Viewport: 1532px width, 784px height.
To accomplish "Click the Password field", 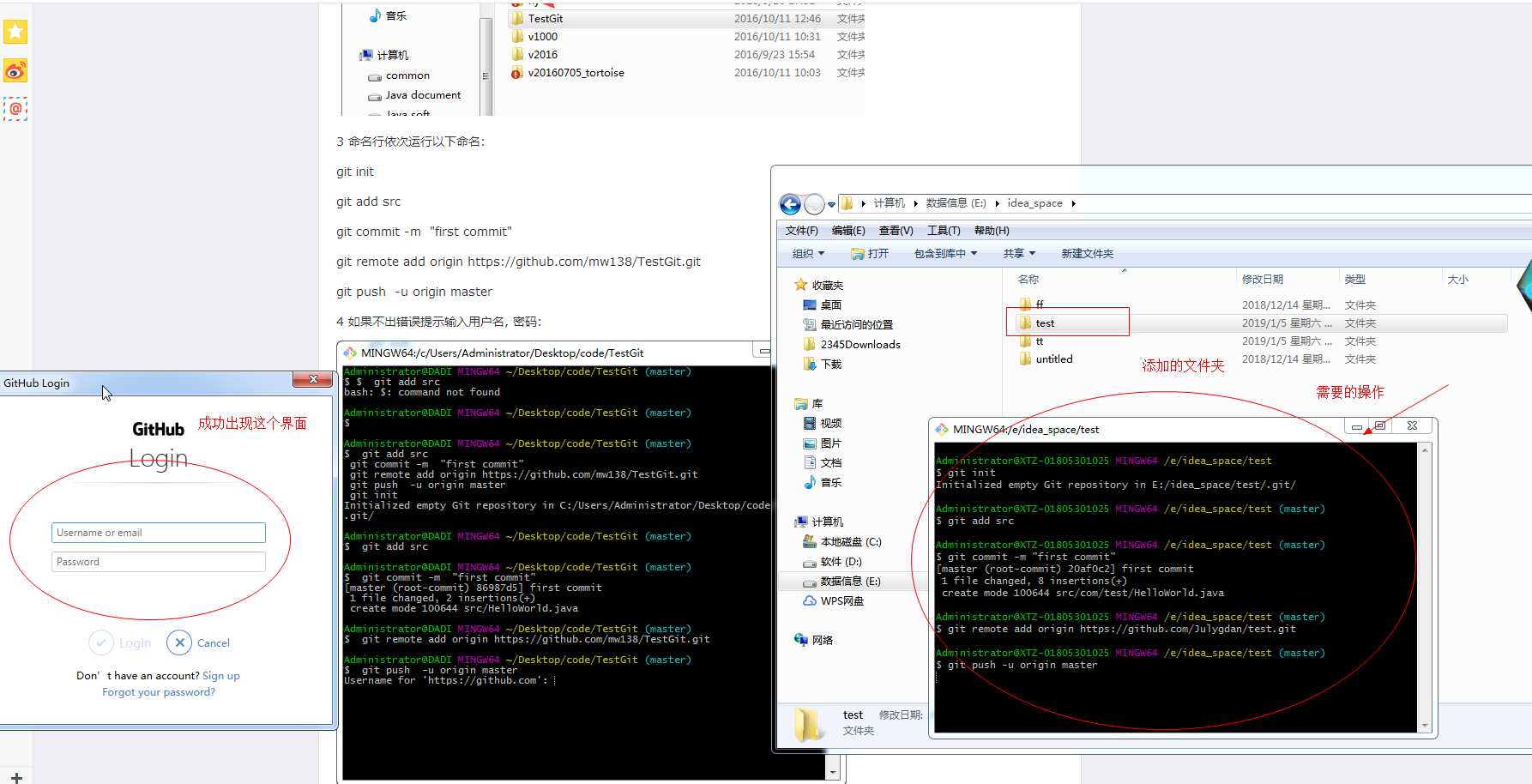I will [x=159, y=562].
